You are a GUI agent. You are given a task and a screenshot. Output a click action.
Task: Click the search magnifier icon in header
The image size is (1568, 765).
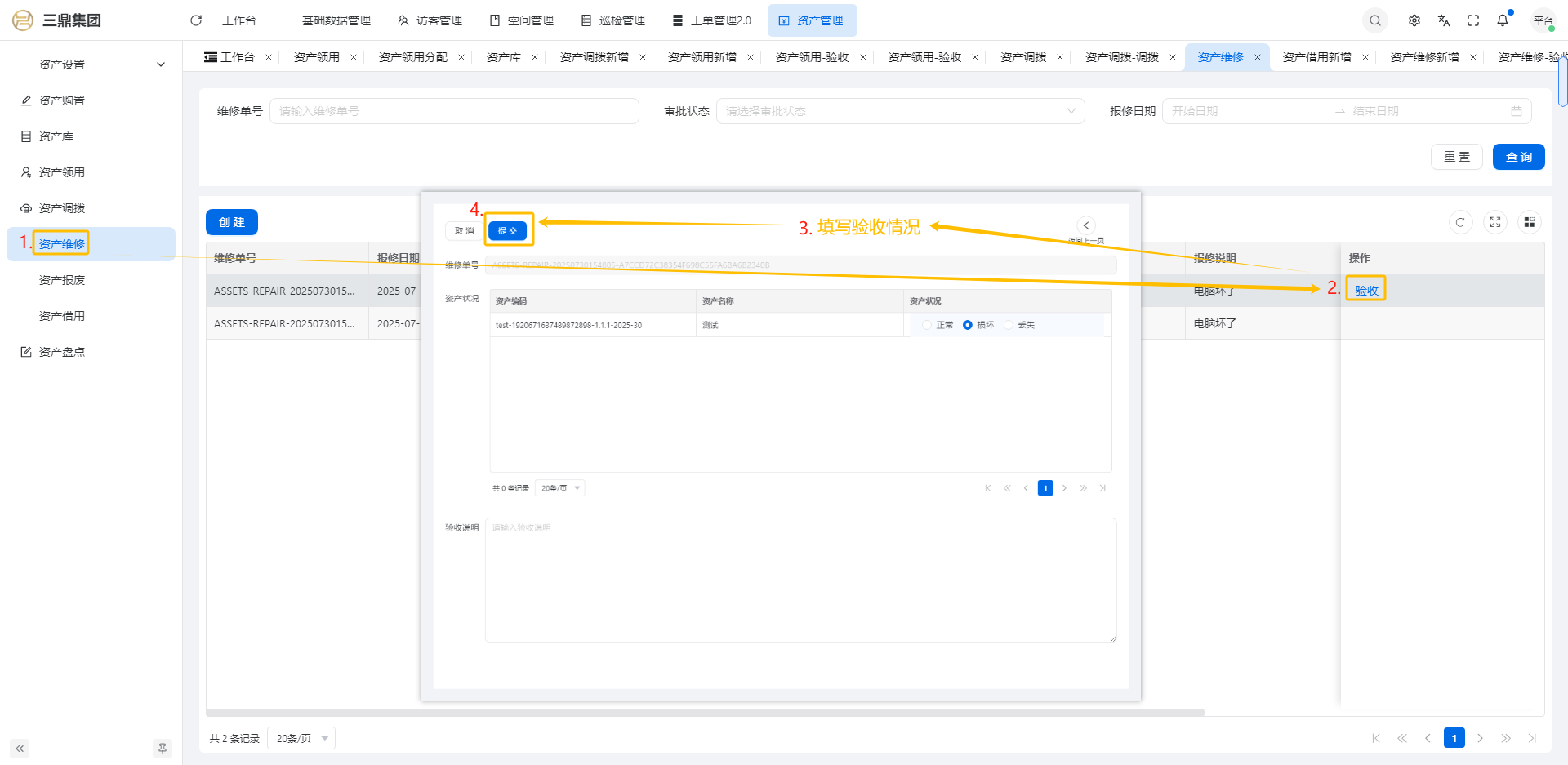pyautogui.click(x=1375, y=20)
